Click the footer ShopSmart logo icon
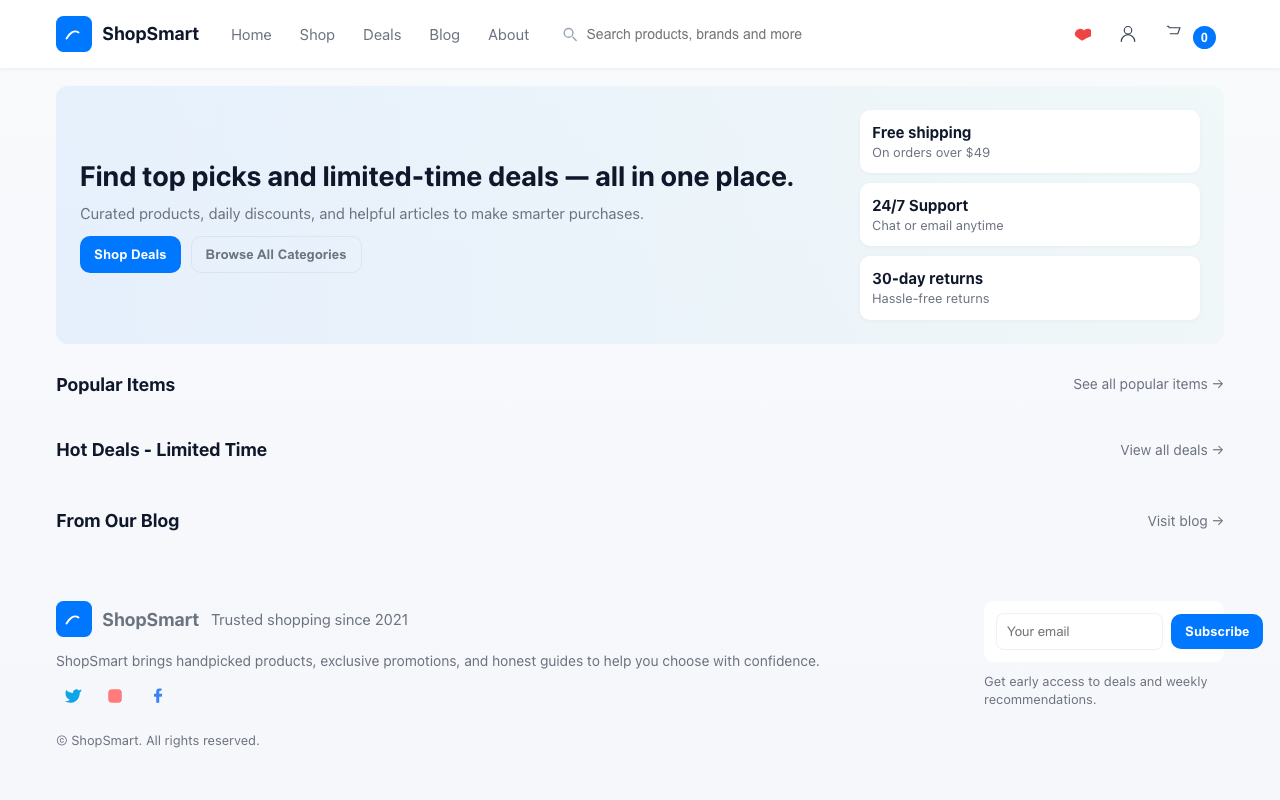The image size is (1280, 800). [x=73, y=619]
